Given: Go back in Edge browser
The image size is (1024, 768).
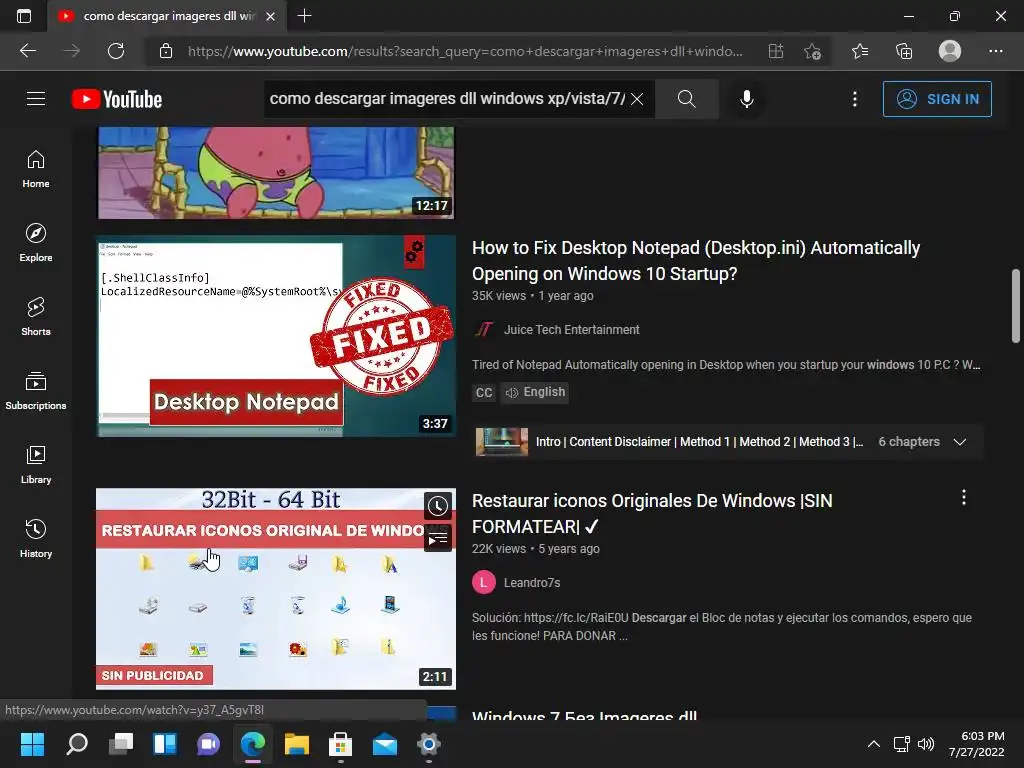Looking at the screenshot, I should click(28, 51).
